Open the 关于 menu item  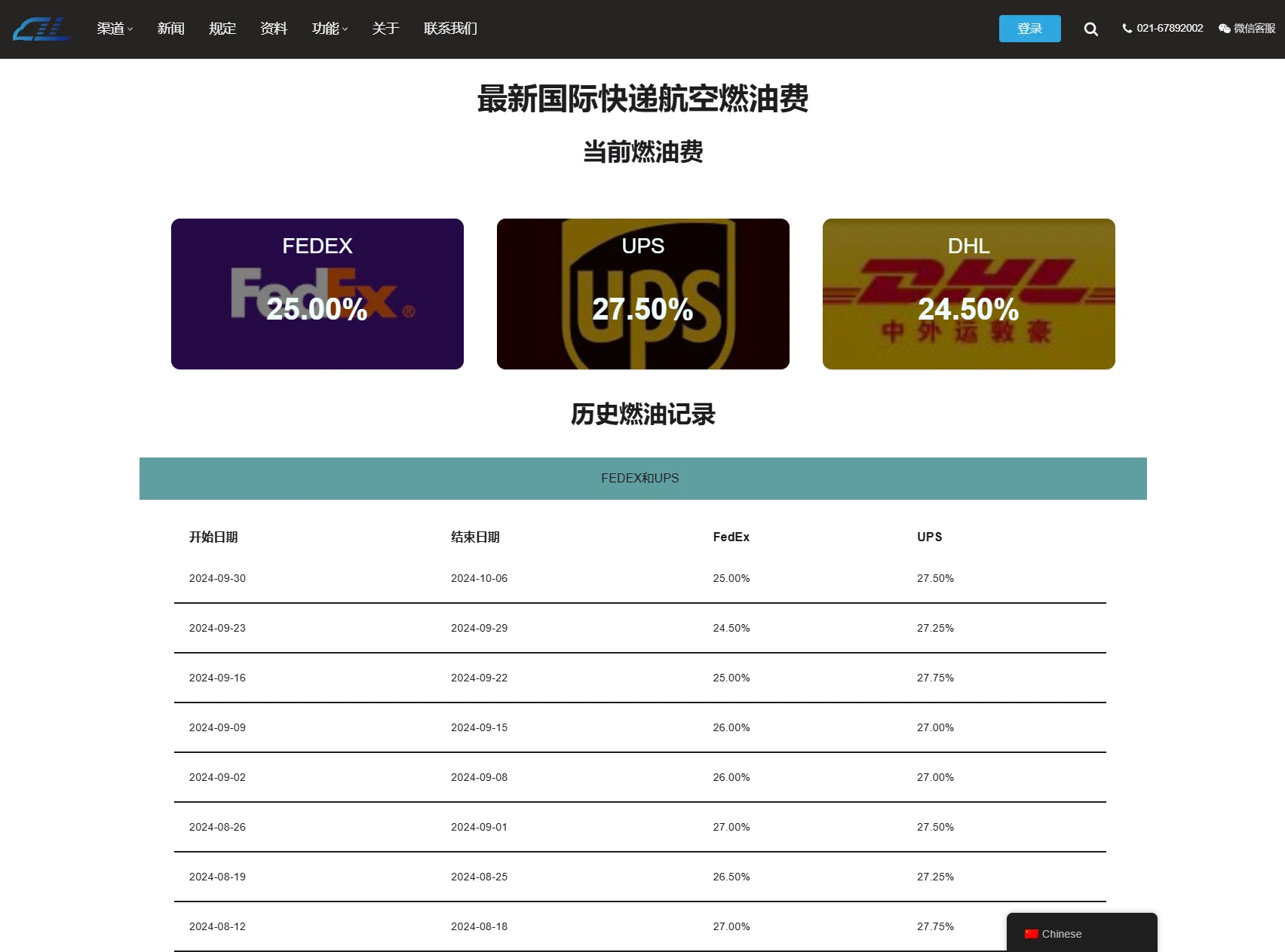click(385, 29)
